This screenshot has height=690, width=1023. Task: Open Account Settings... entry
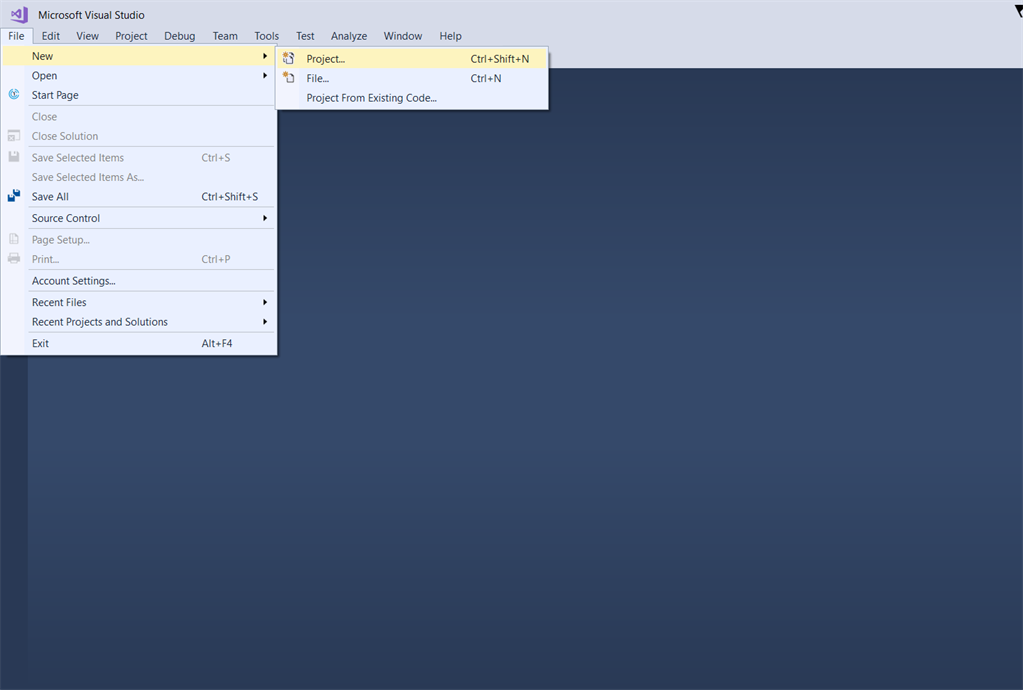[138, 280]
